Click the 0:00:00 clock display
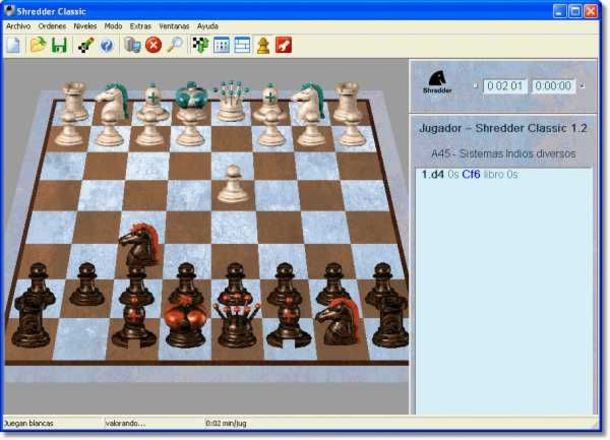Viewport: 610px width, 440px height. 553,86
